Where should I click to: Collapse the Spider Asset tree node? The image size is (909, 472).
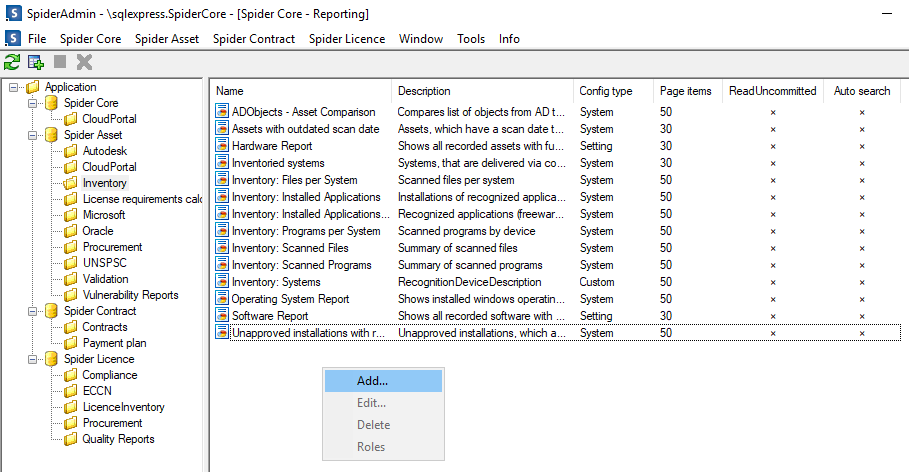click(x=32, y=135)
